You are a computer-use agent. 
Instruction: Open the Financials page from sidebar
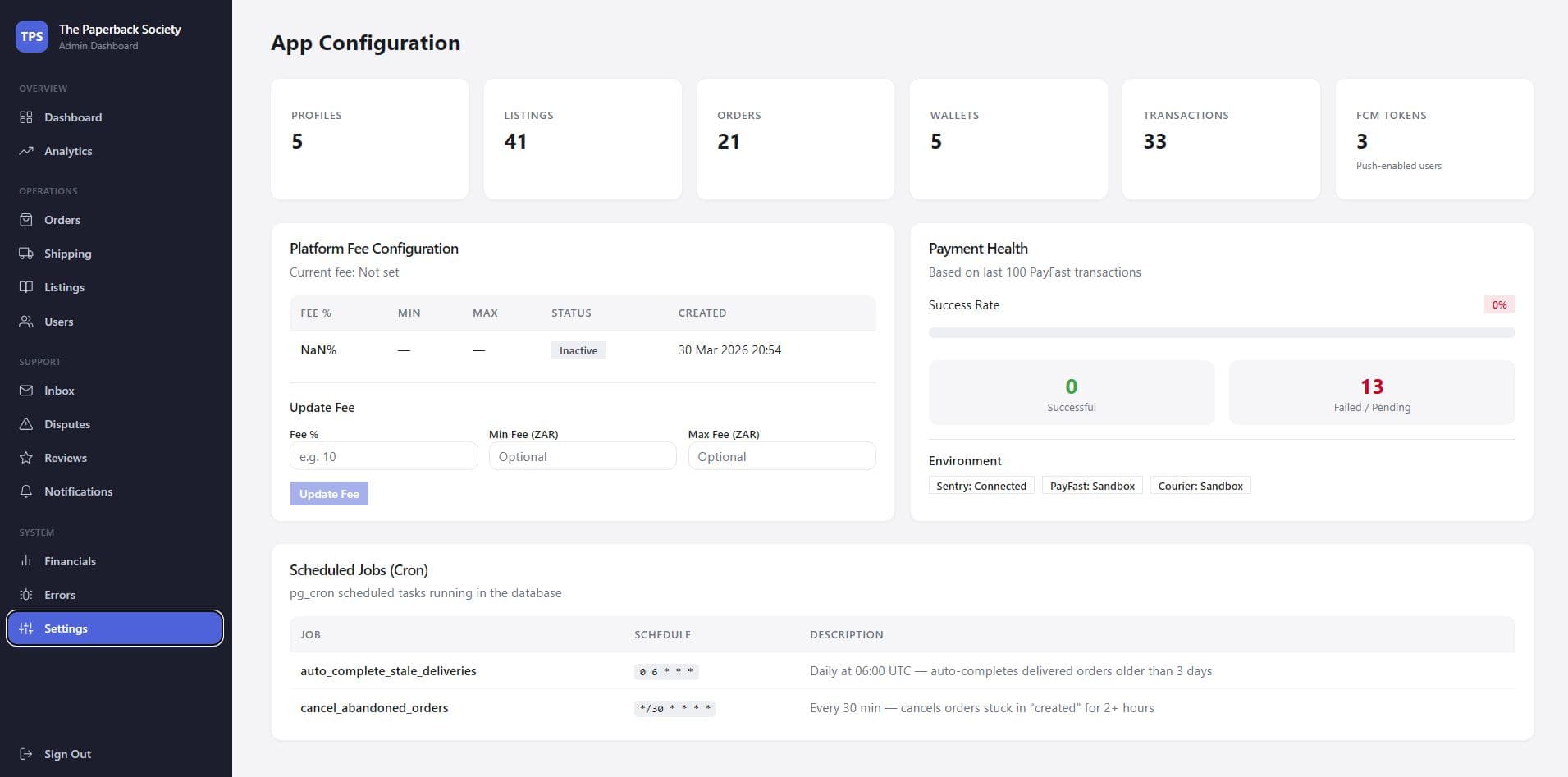click(70, 561)
